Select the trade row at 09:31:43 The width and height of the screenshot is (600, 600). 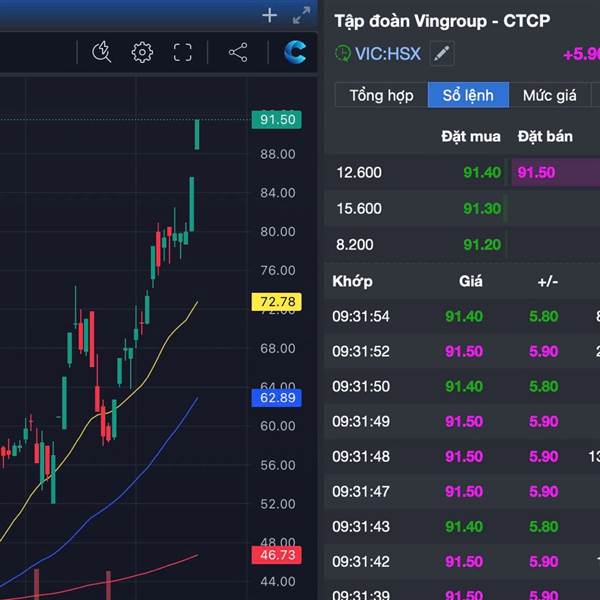pyautogui.click(x=462, y=527)
